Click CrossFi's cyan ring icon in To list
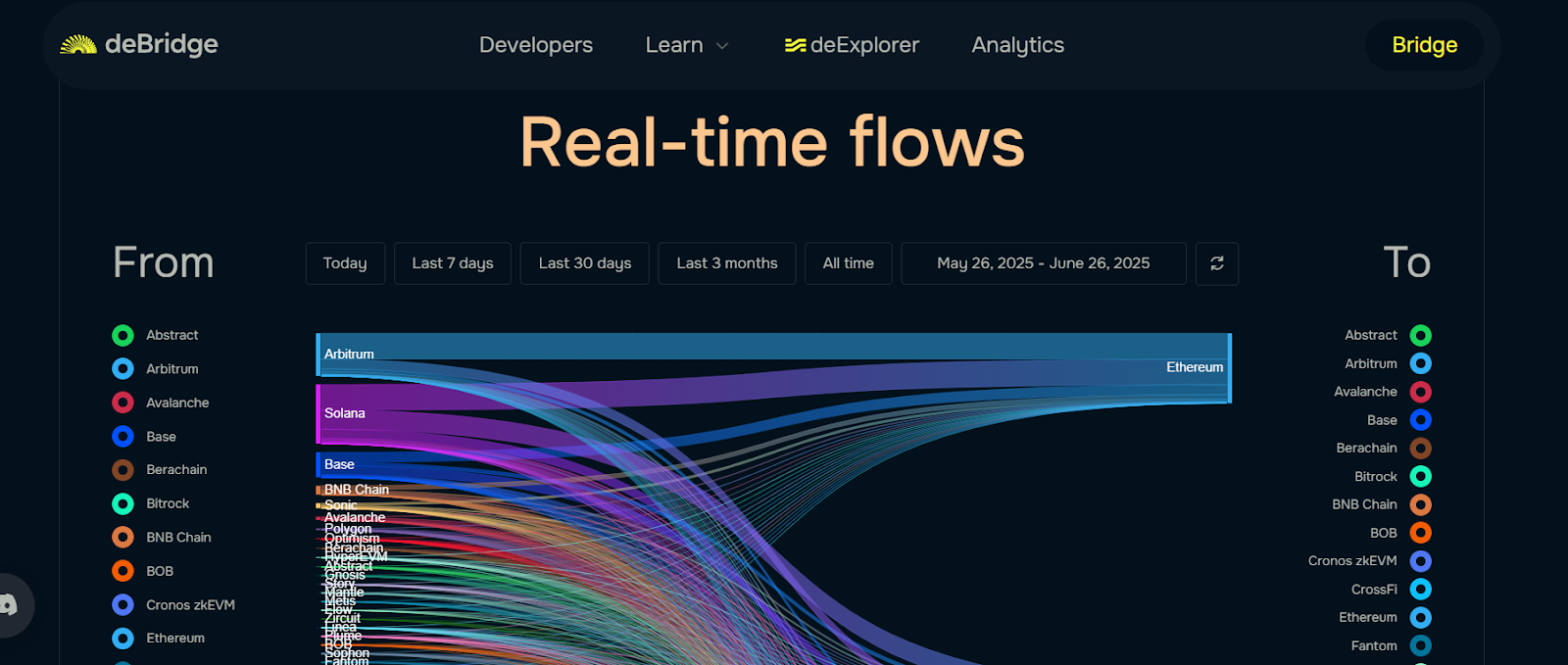This screenshot has height=665, width=1568. click(x=1421, y=590)
